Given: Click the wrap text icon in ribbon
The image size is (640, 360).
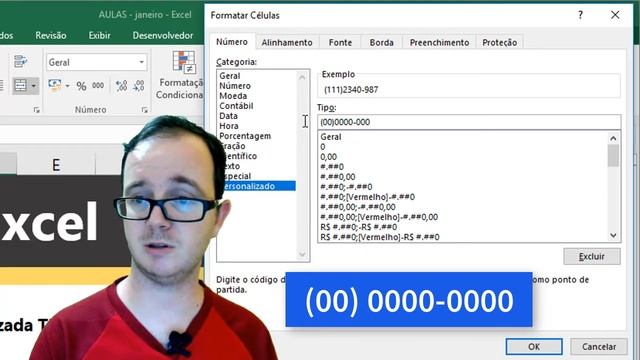Looking at the screenshot, I should (20, 61).
